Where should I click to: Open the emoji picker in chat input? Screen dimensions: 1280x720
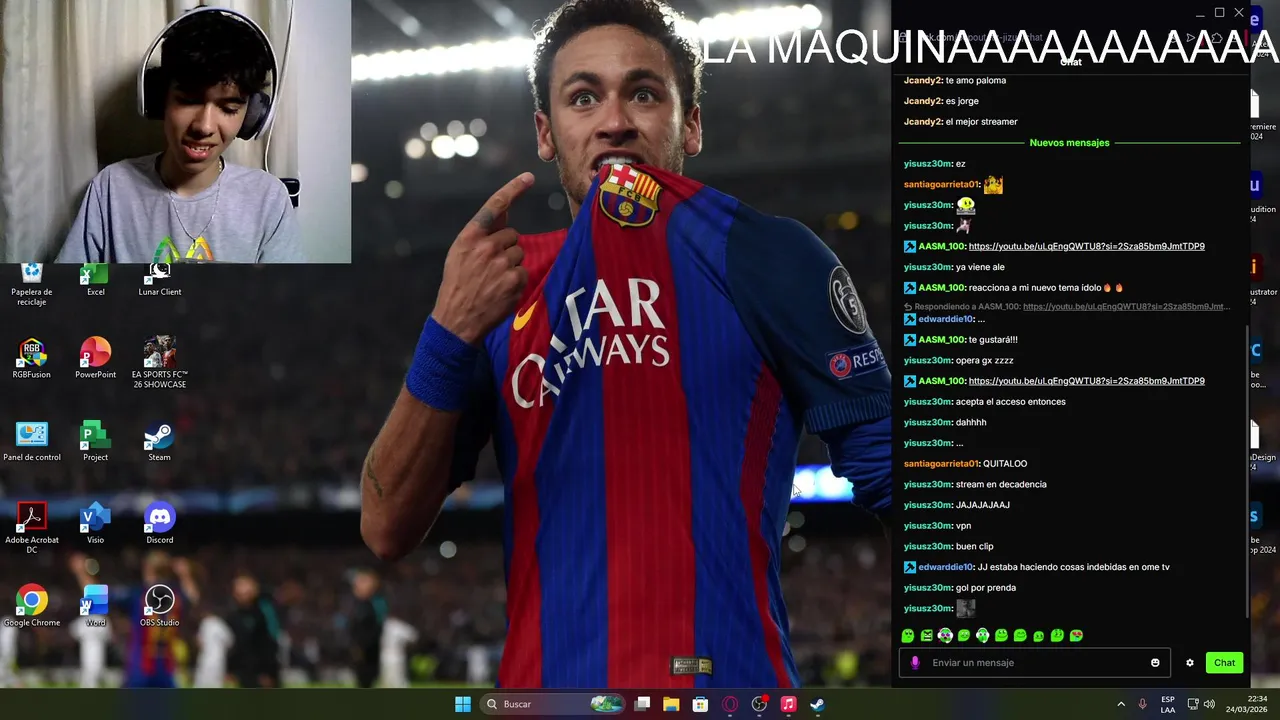[1155, 663]
